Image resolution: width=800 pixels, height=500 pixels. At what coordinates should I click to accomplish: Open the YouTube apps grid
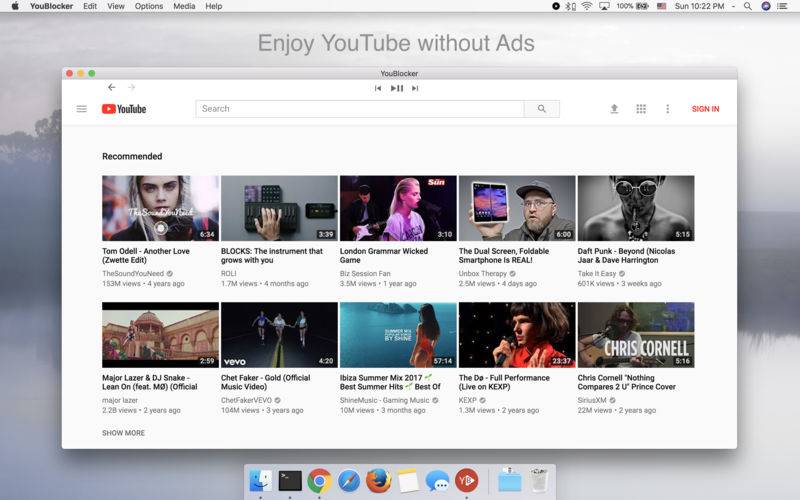click(641, 109)
